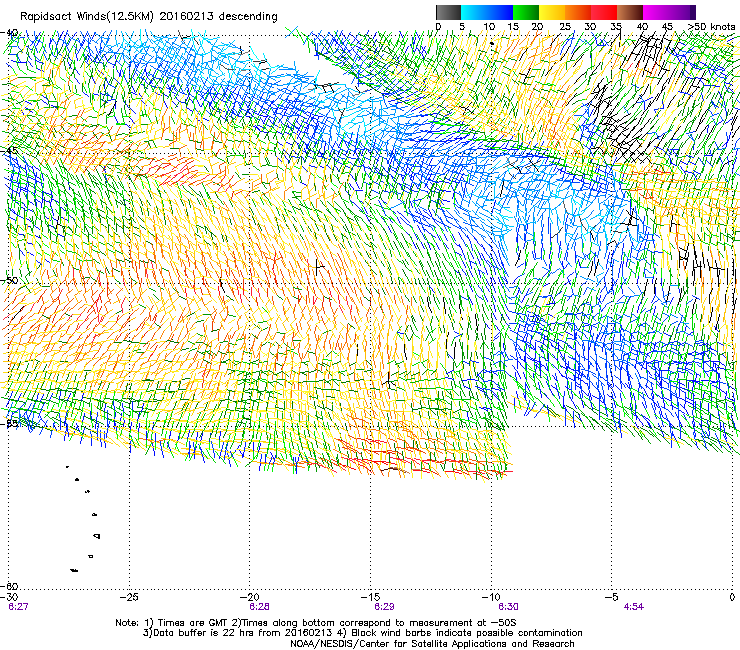Click the '-25' longitude label
Screen dimensions: 740x650
pos(129,597)
